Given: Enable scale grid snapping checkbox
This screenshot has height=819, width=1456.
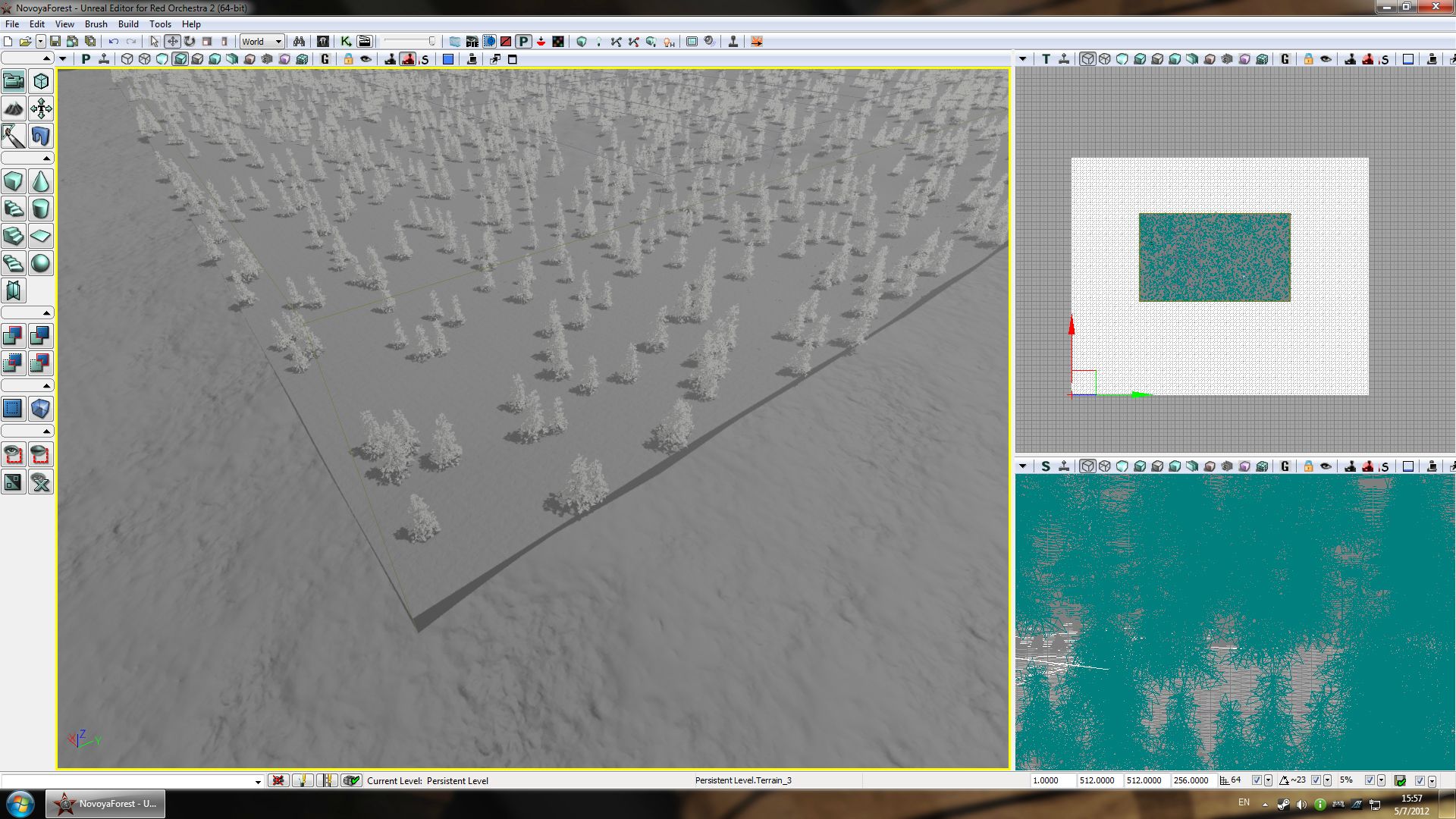Looking at the screenshot, I should [x=1370, y=780].
